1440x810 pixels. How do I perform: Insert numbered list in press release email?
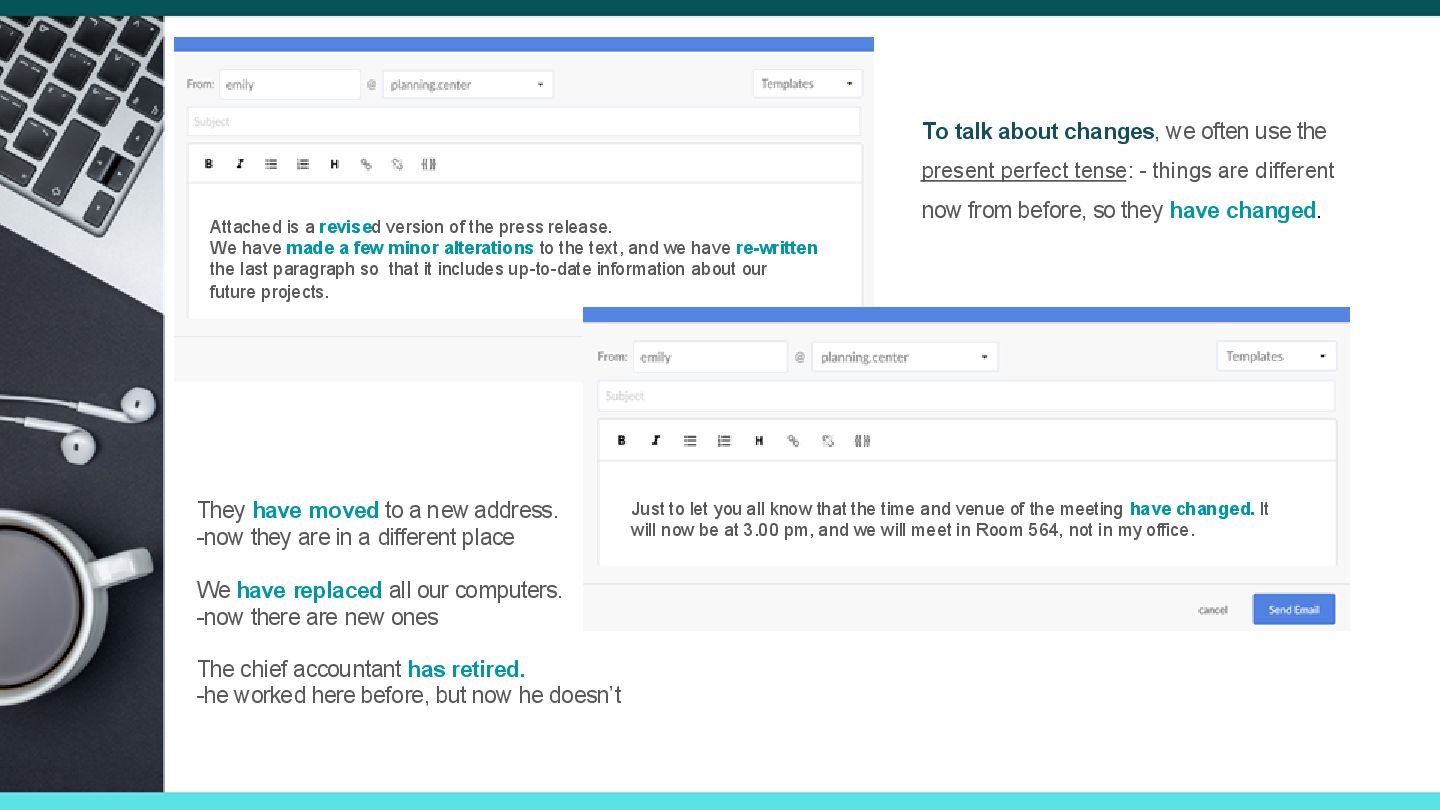click(303, 164)
